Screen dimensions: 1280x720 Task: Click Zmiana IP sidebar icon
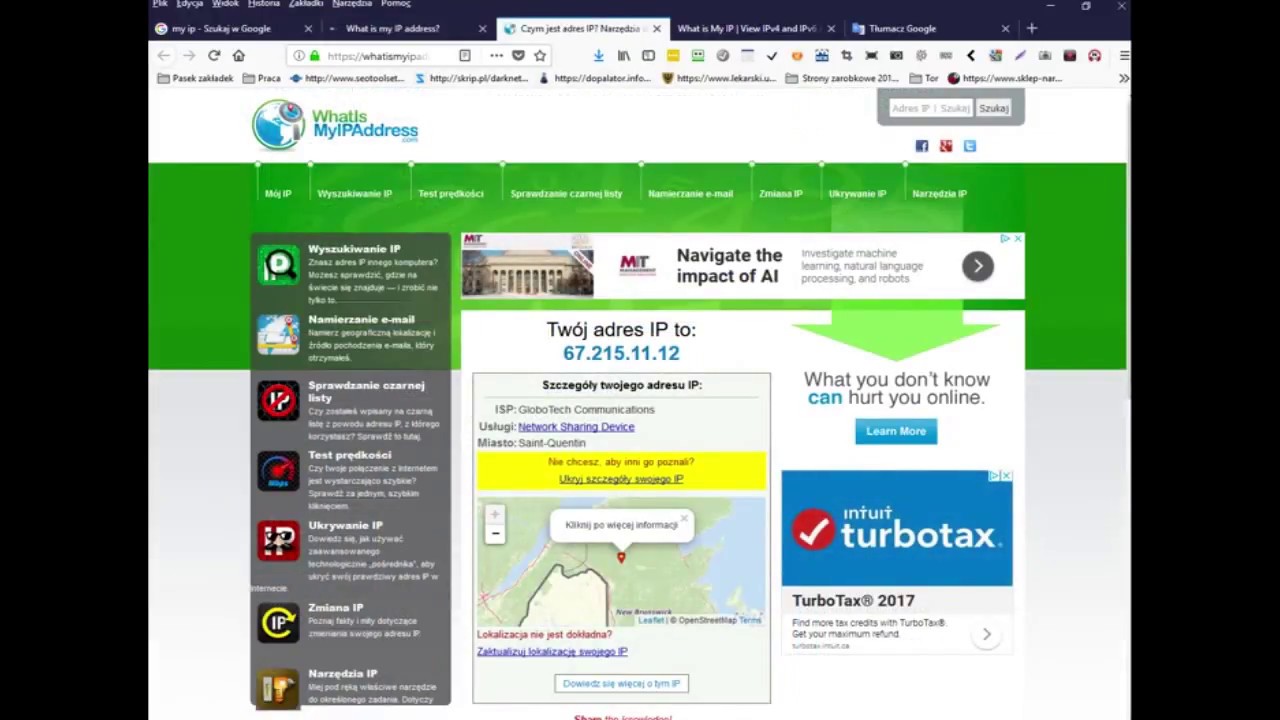pos(278,623)
